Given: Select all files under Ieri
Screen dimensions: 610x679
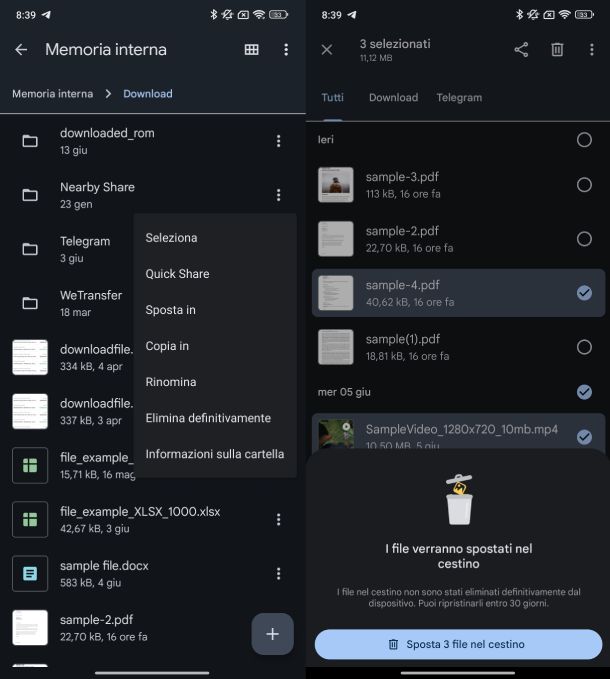Looking at the screenshot, I should pos(584,139).
